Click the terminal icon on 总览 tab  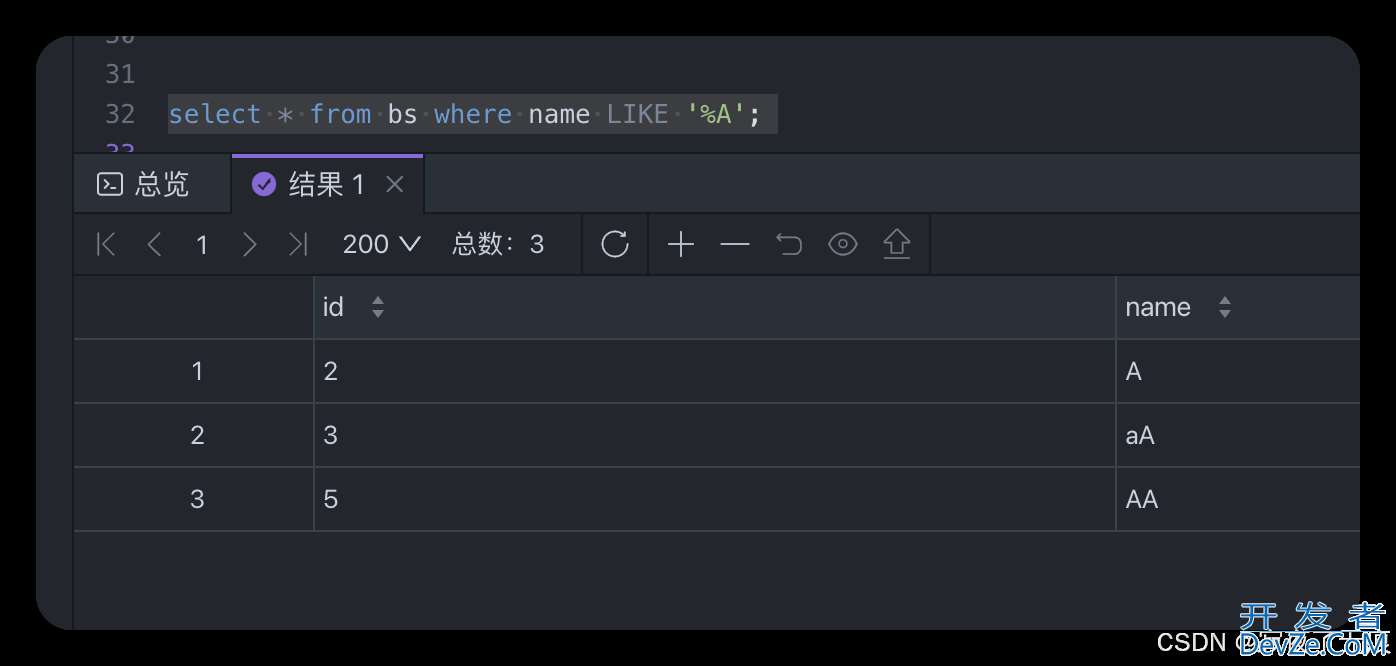109,184
